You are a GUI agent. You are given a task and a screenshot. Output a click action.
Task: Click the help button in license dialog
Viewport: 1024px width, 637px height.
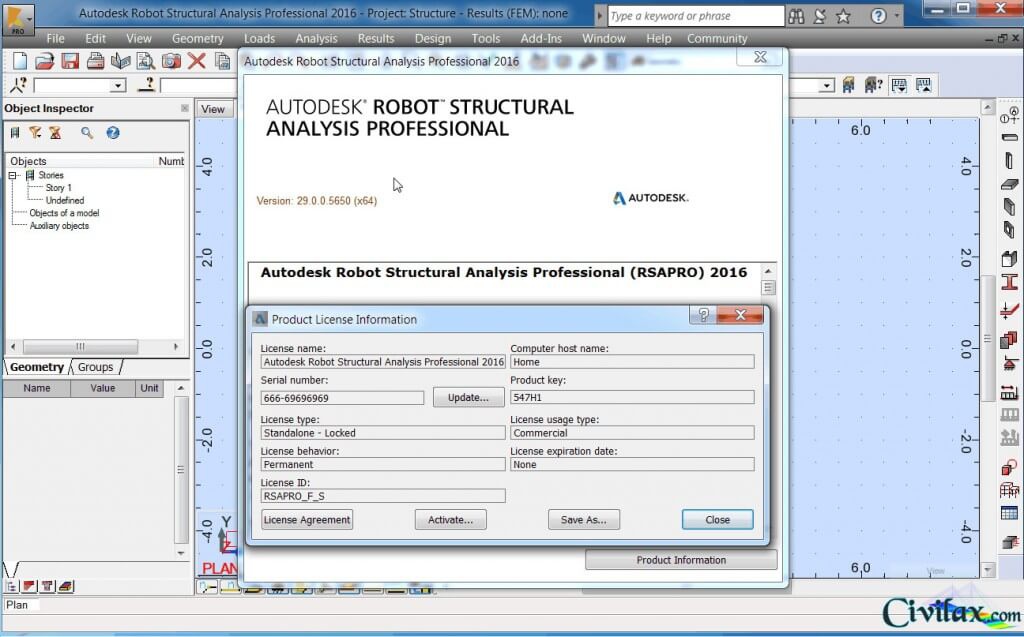click(703, 316)
